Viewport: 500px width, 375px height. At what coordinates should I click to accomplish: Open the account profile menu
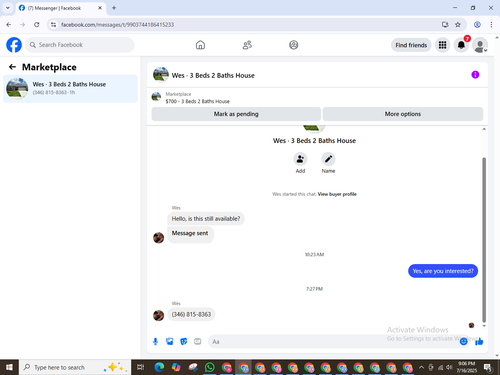pyautogui.click(x=480, y=45)
